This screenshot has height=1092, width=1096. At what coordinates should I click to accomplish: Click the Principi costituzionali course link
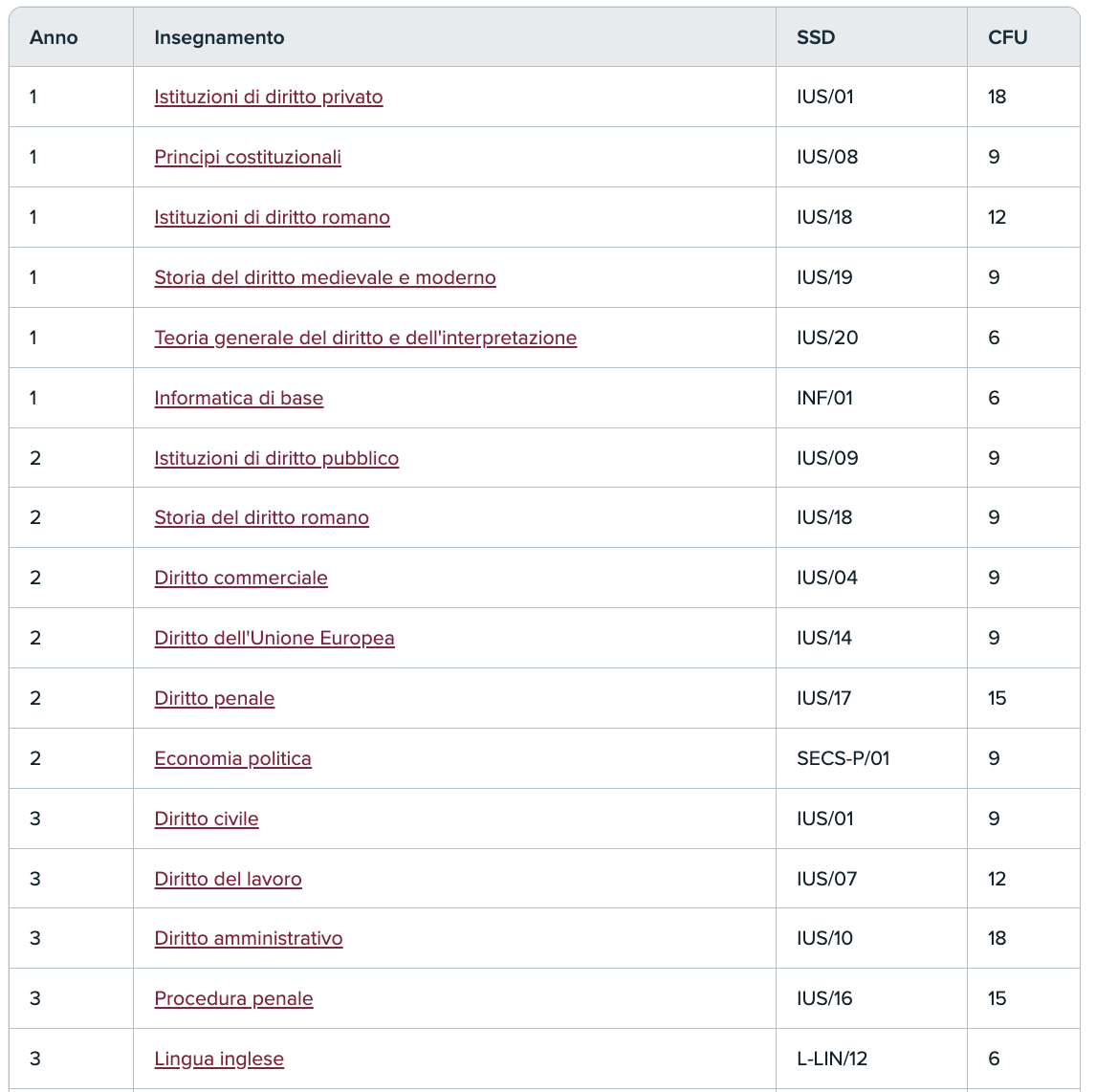248,157
